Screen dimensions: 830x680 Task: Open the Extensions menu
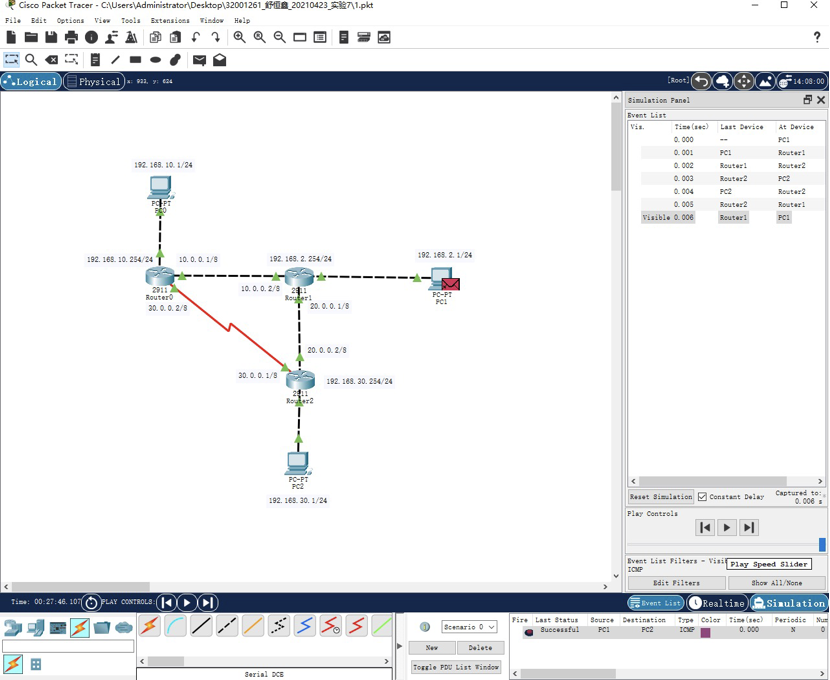169,20
